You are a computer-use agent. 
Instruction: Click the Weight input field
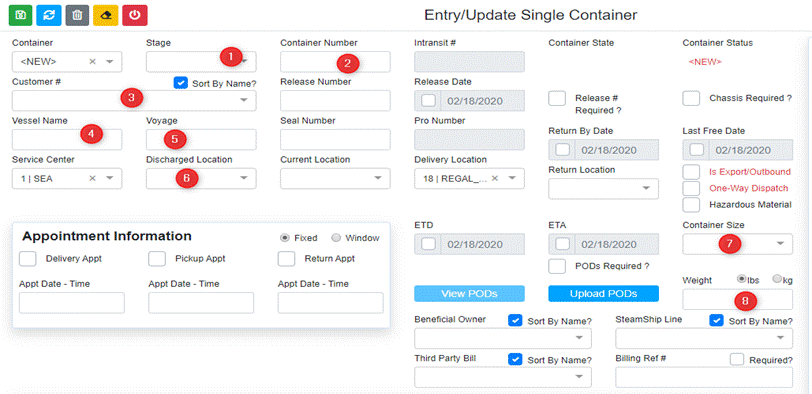coord(737,299)
